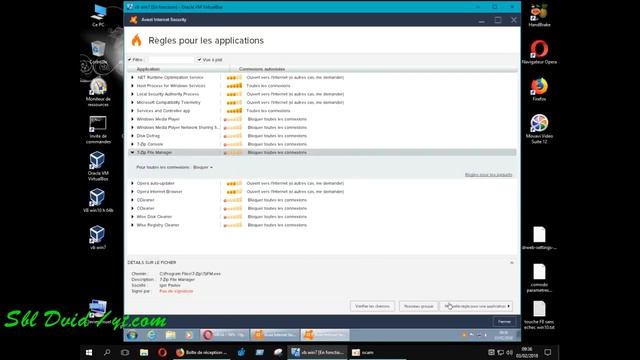Click the Windows 7 Start orb in VM

tap(132, 335)
